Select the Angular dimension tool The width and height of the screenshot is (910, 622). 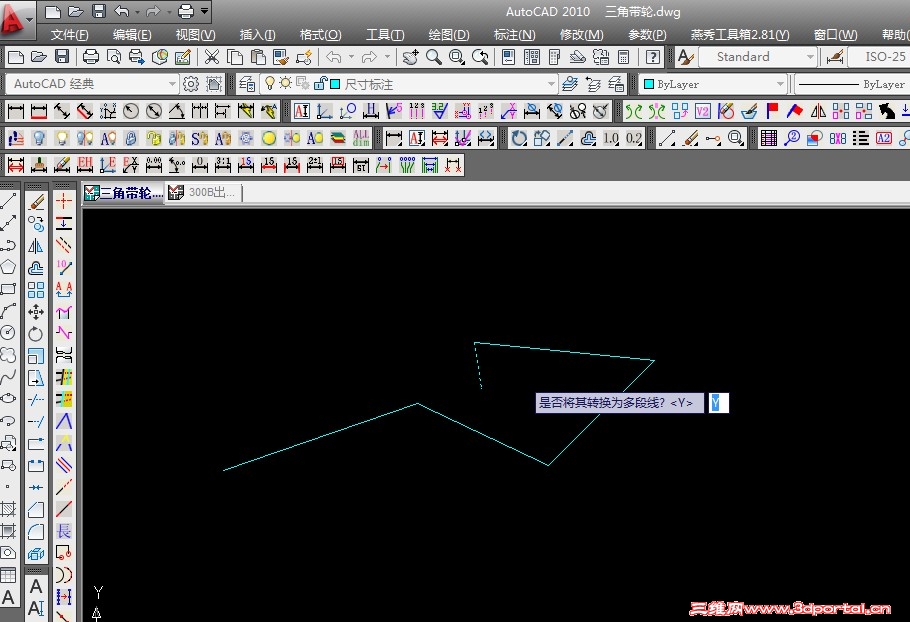[x=176, y=111]
